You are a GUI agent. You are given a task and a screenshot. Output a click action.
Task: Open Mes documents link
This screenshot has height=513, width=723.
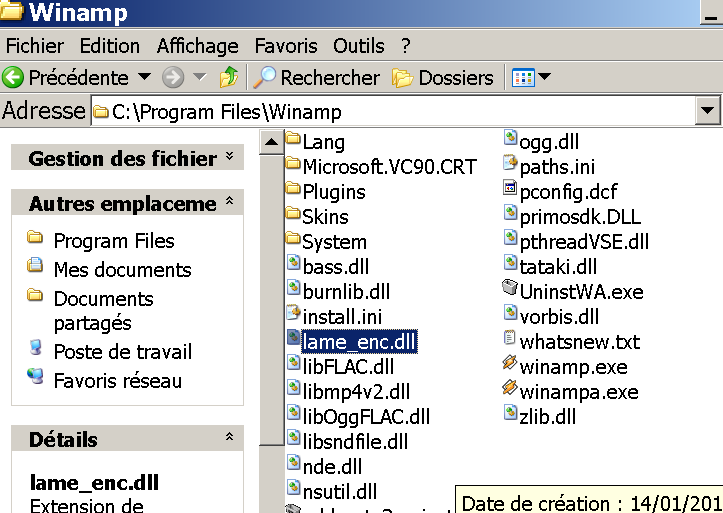point(122,270)
